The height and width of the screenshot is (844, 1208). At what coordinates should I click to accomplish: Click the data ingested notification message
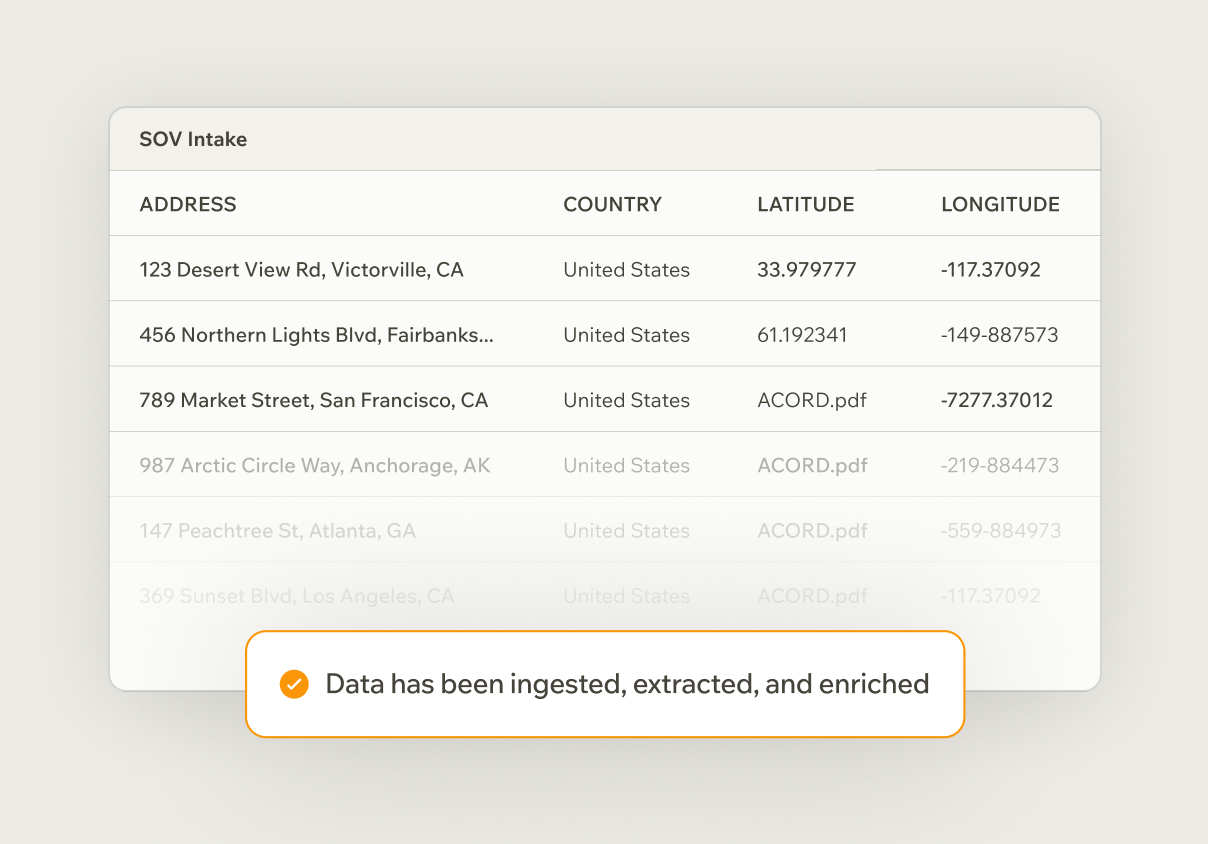627,684
